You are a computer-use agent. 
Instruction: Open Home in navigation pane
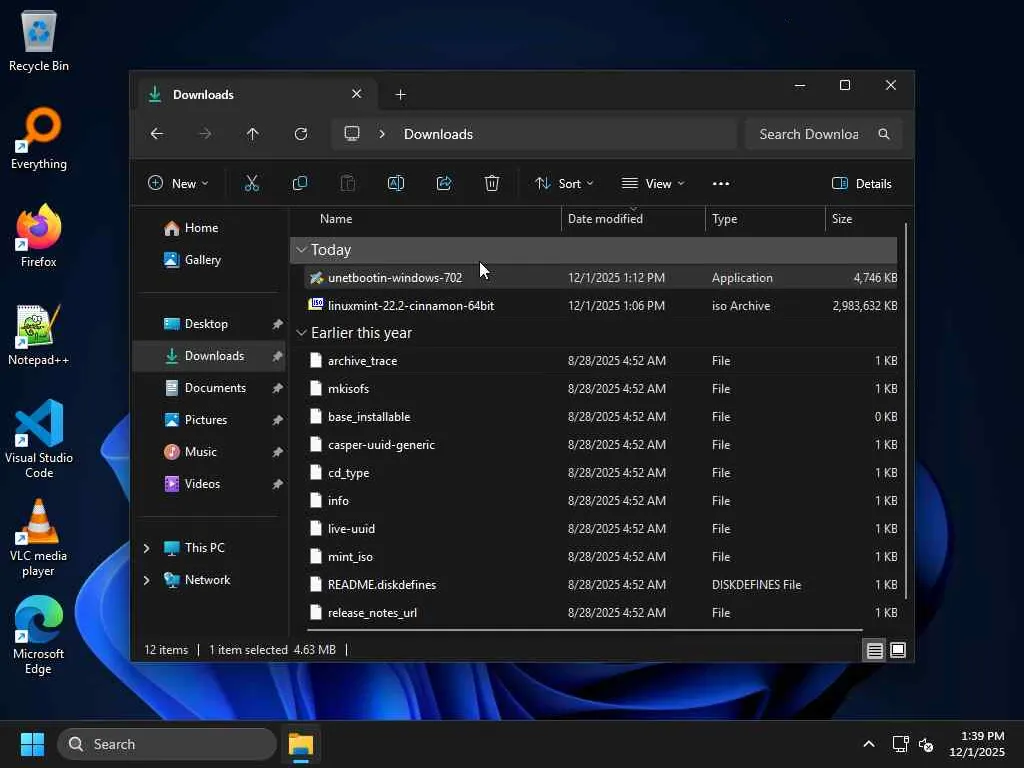[x=209, y=228]
